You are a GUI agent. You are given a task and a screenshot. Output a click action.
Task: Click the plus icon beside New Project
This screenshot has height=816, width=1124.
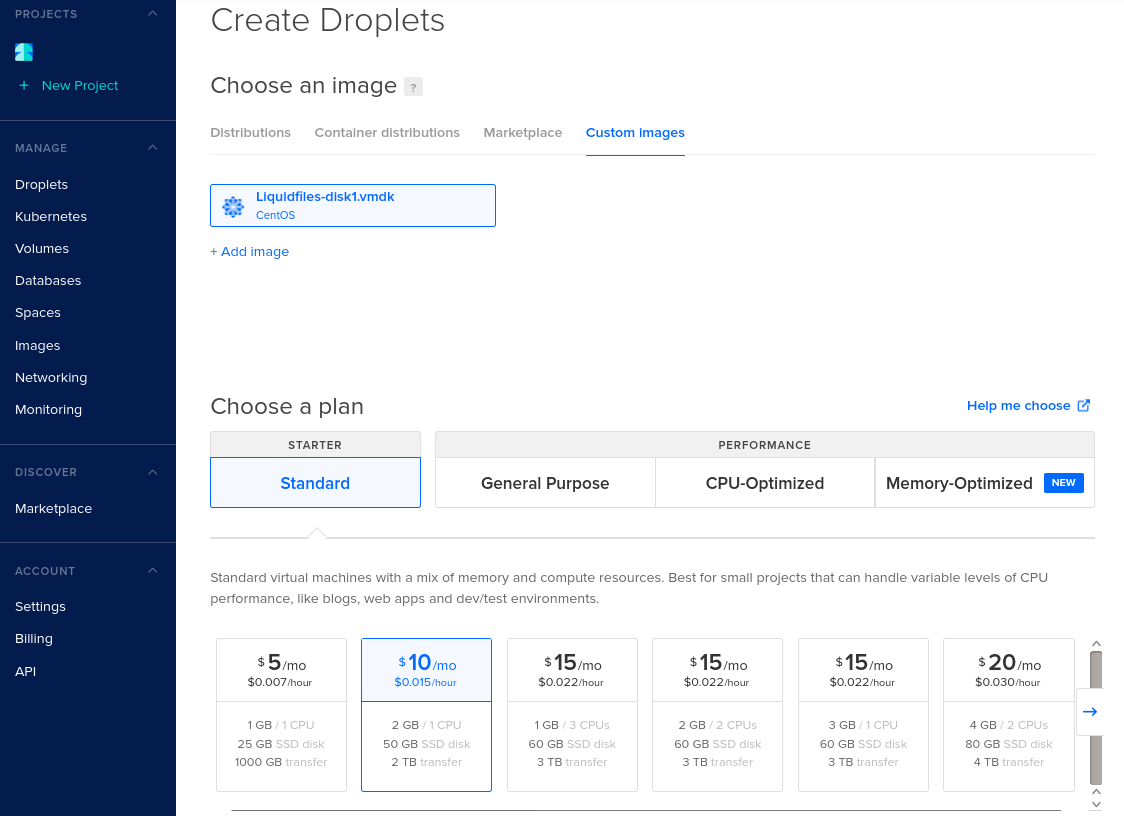click(25, 86)
